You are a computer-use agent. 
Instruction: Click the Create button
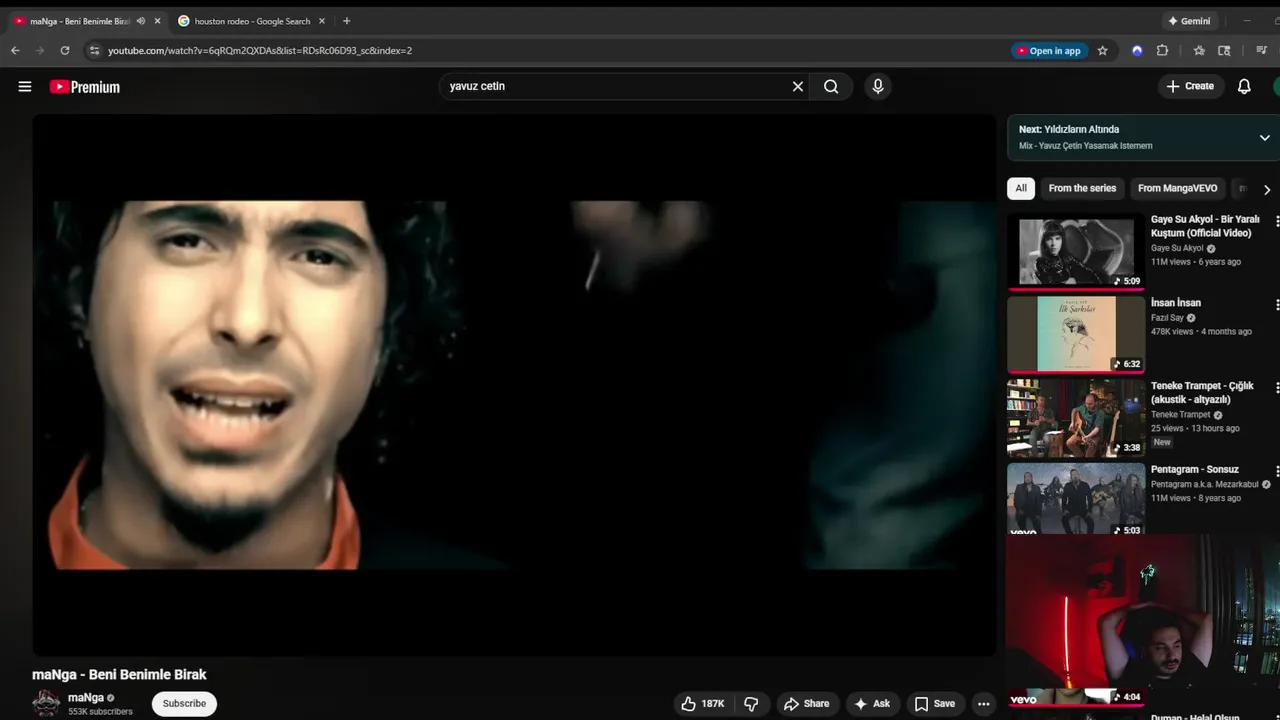pos(1190,87)
